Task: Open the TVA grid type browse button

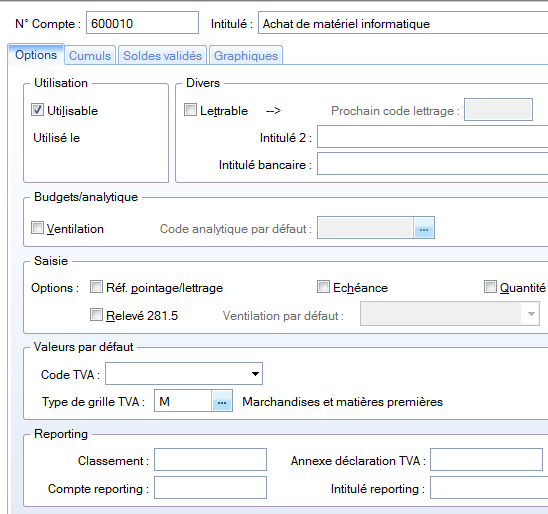Action: [222, 401]
